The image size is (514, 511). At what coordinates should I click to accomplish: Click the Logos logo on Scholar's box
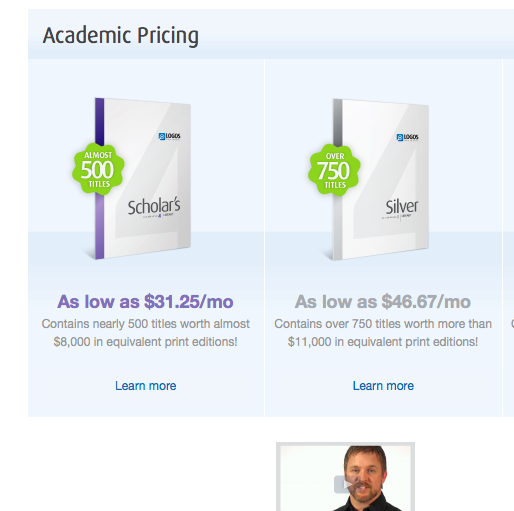click(169, 136)
